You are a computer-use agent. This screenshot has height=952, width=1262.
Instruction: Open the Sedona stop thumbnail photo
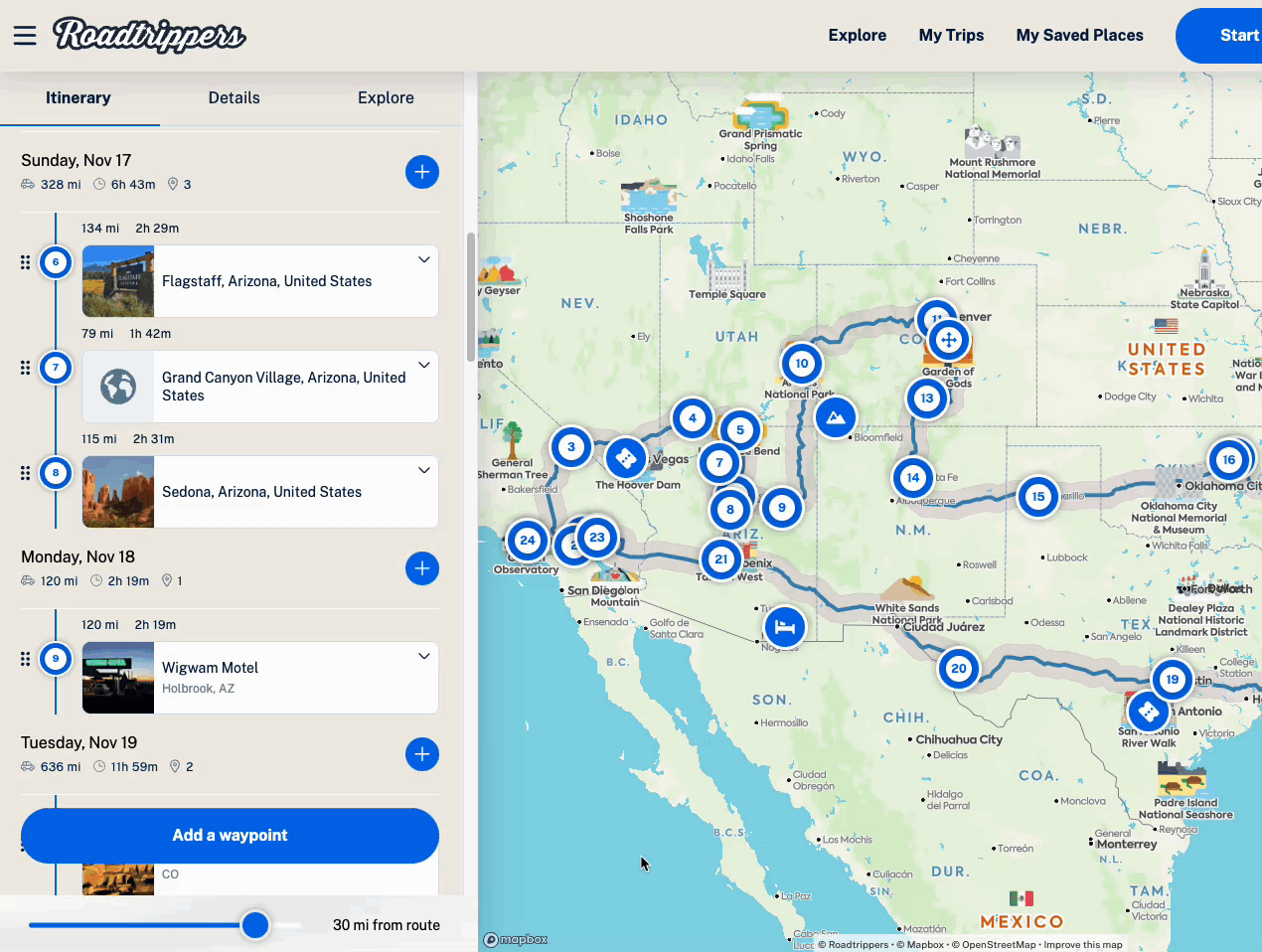click(x=118, y=492)
